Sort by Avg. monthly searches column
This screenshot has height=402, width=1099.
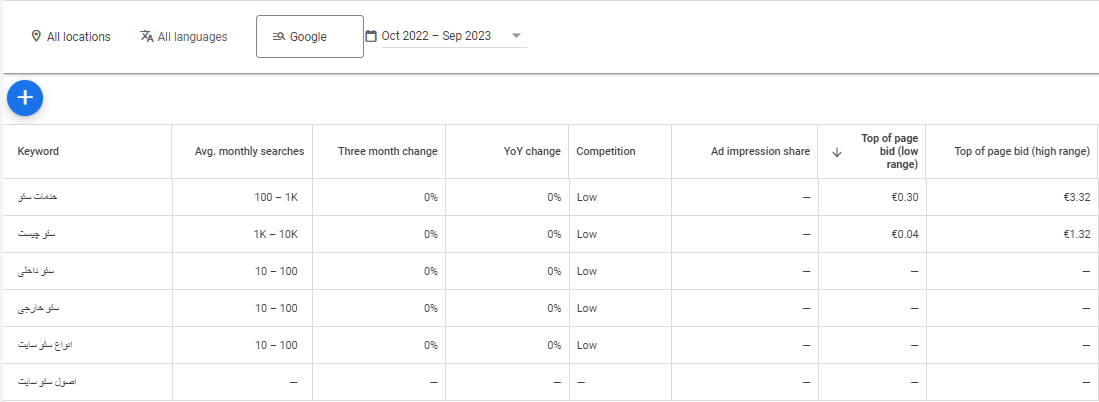249,152
